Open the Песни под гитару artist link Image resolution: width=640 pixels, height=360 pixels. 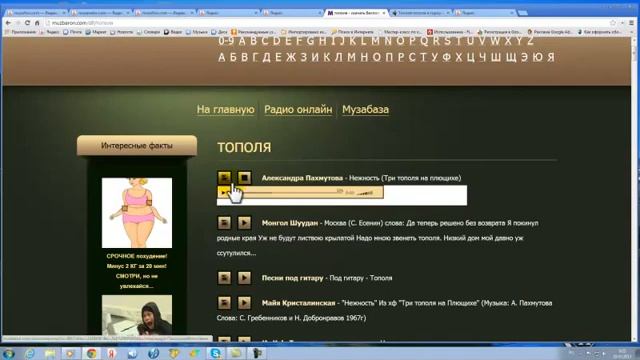click(x=292, y=278)
